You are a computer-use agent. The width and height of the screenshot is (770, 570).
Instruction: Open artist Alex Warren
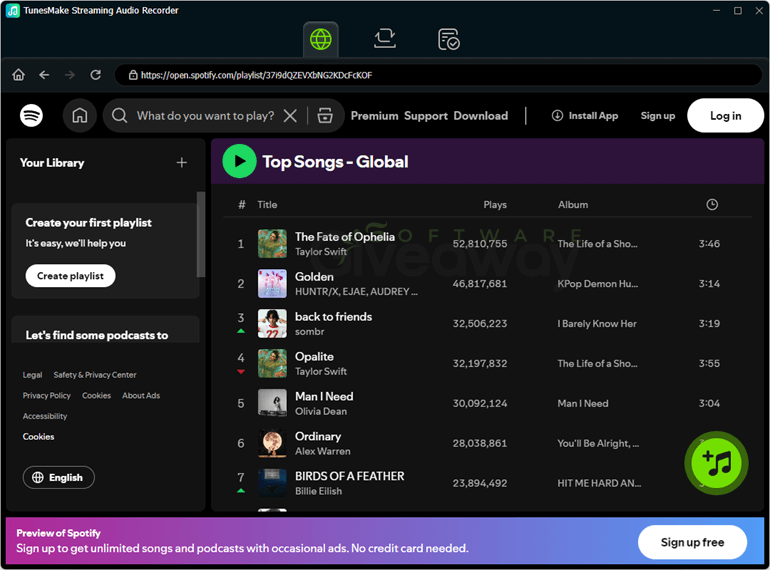click(323, 451)
